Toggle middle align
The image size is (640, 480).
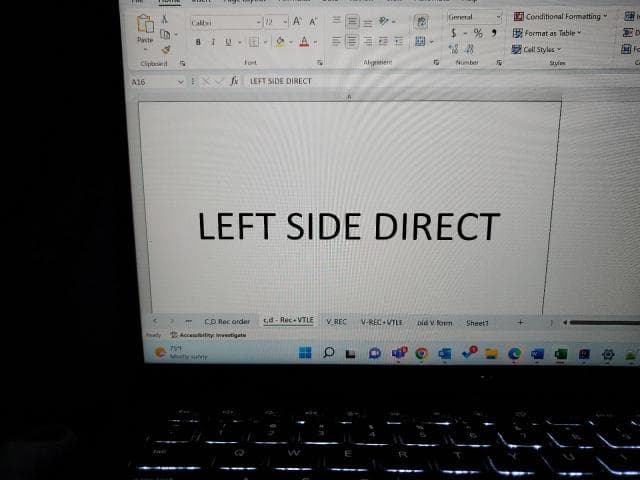[x=352, y=21]
